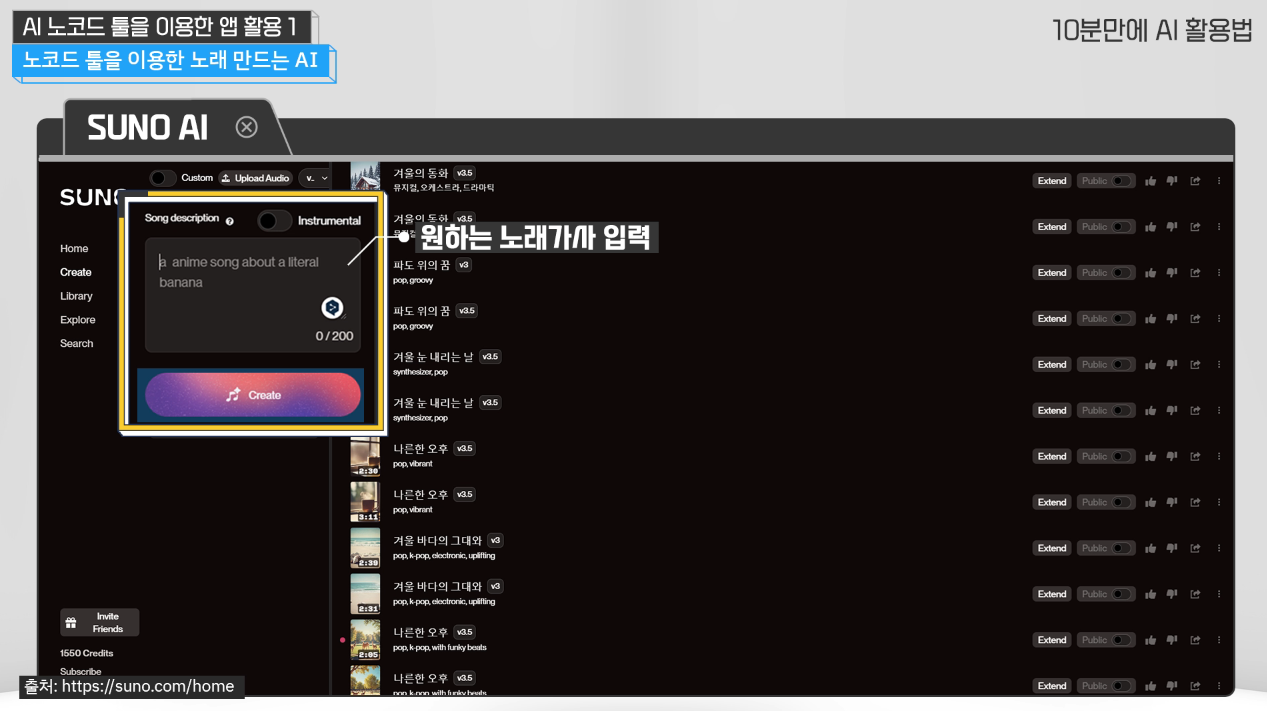Like the 파도 위의 꿈 v3.5 song
Screen dimensions: 1267x711
(1151, 319)
